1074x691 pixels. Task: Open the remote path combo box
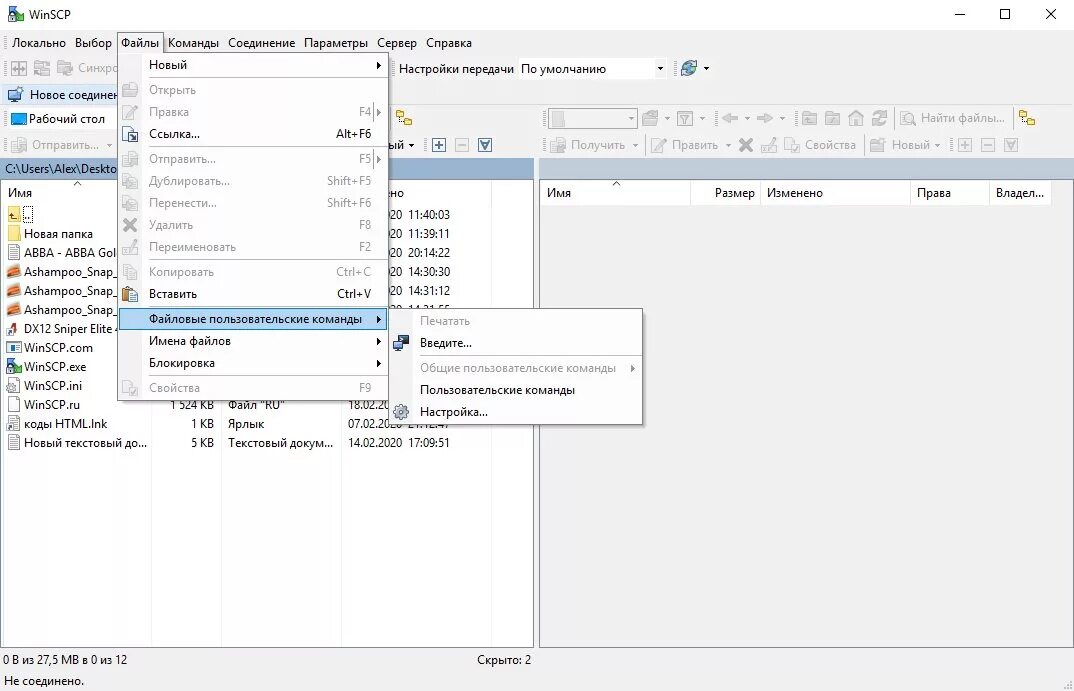(x=594, y=118)
